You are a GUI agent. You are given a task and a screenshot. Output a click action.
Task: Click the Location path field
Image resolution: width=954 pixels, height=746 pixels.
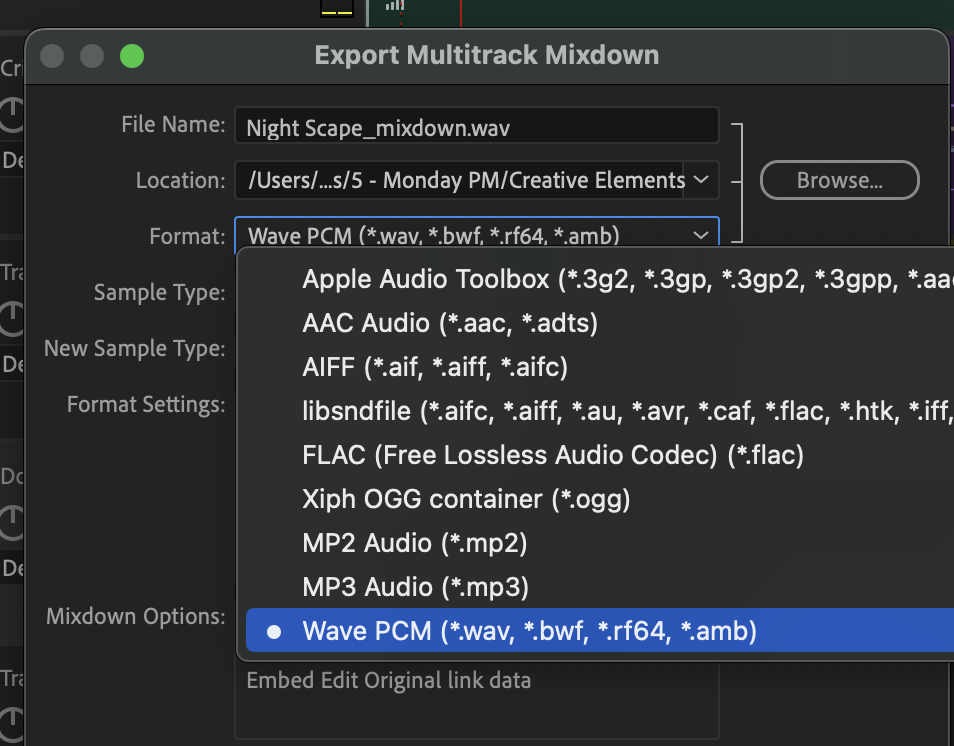(x=460, y=181)
